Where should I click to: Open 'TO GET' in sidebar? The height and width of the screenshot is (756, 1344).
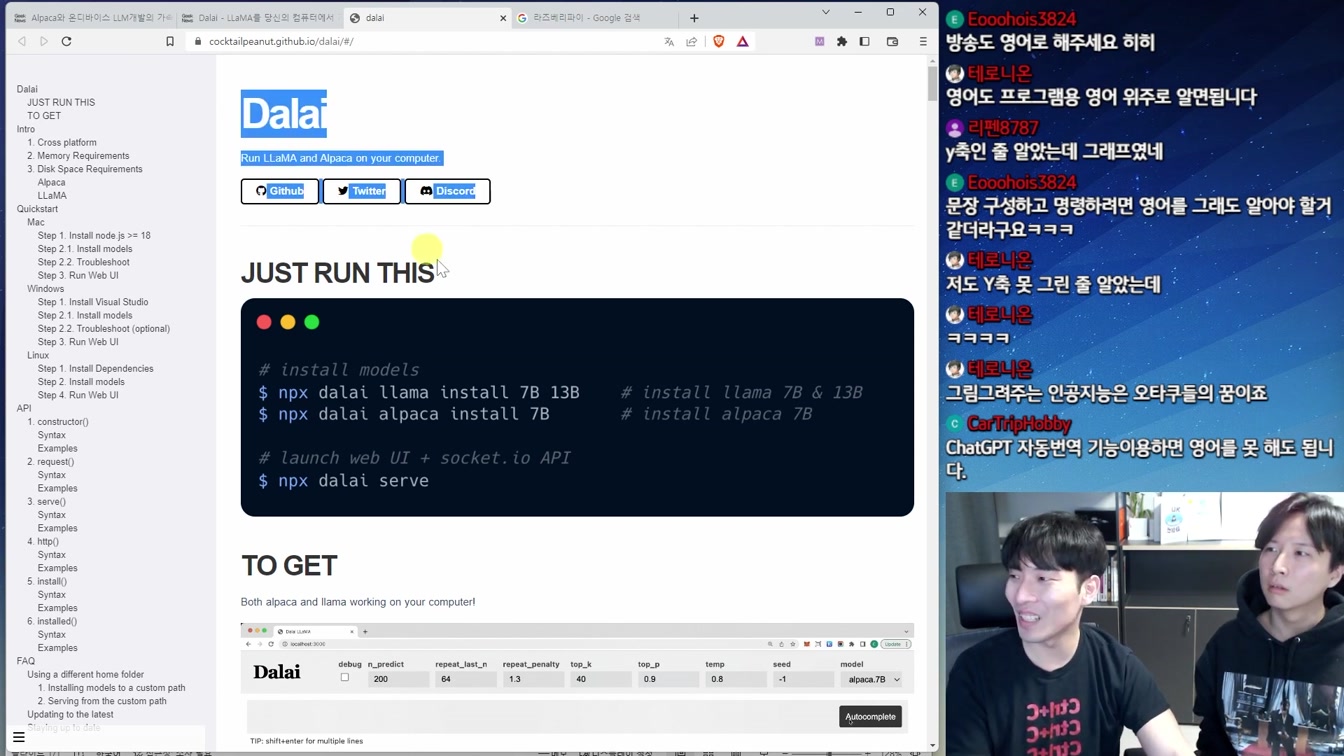click(44, 116)
